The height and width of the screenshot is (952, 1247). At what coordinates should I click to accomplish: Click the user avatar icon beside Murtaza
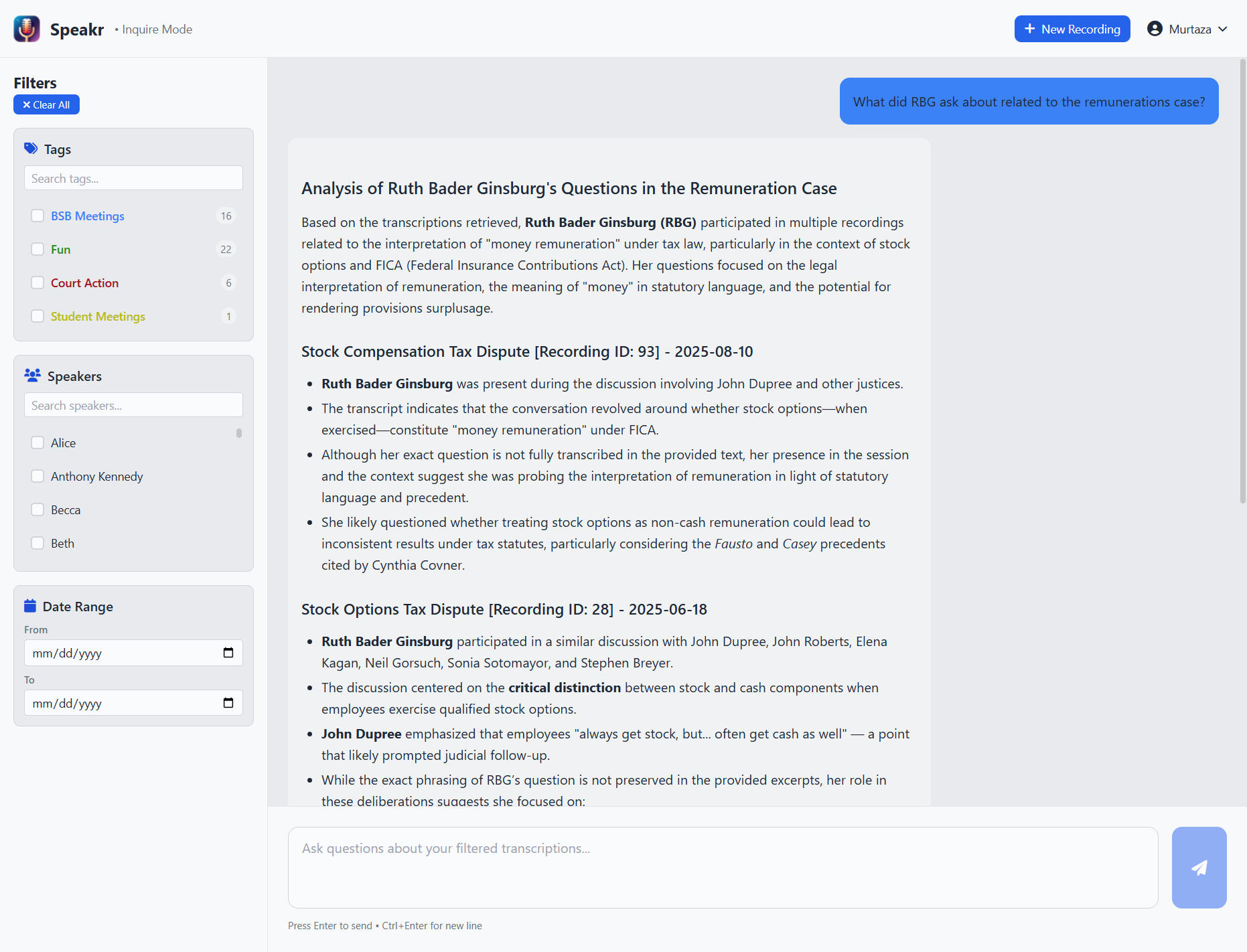click(1155, 29)
